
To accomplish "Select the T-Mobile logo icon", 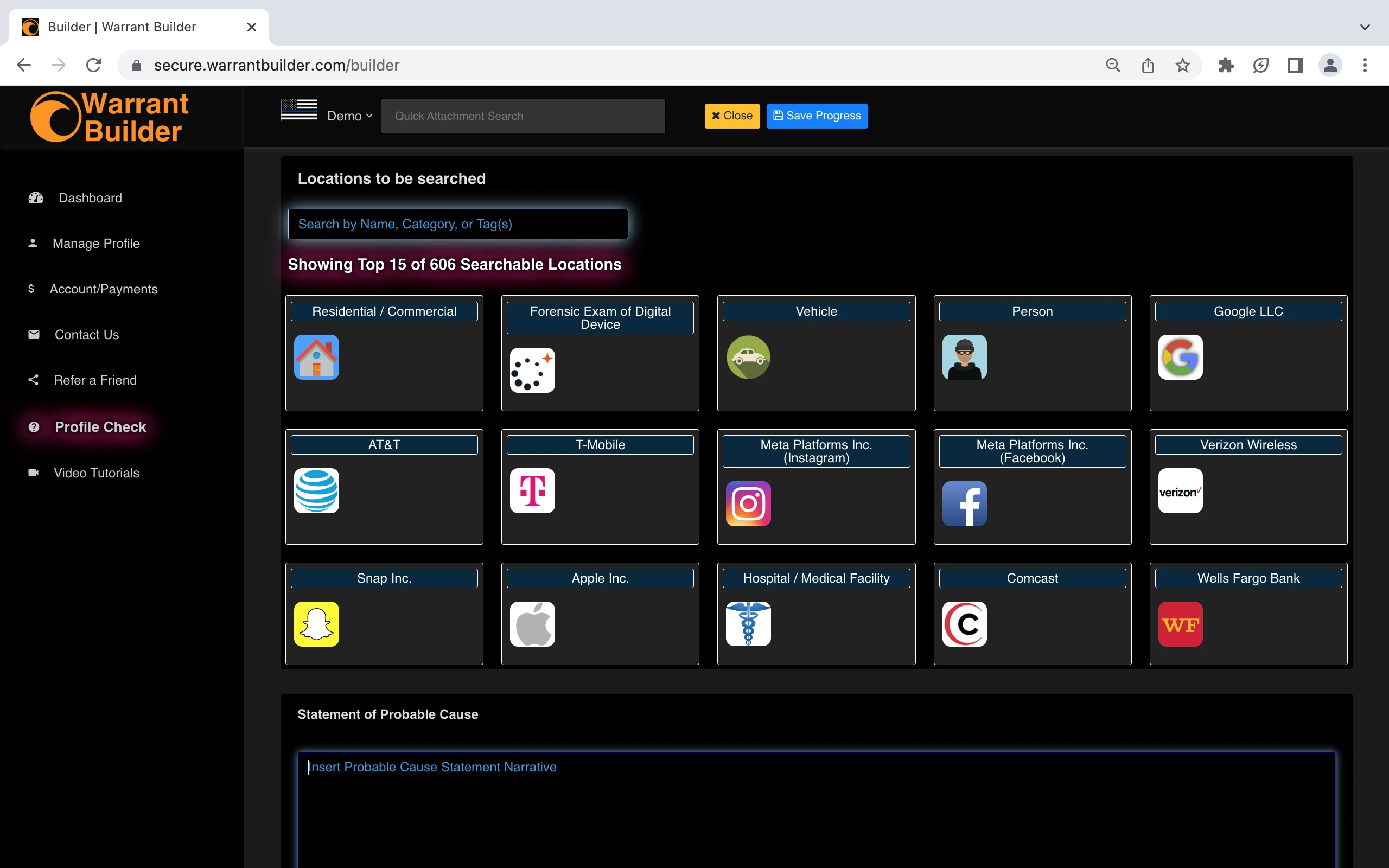I will click(532, 491).
